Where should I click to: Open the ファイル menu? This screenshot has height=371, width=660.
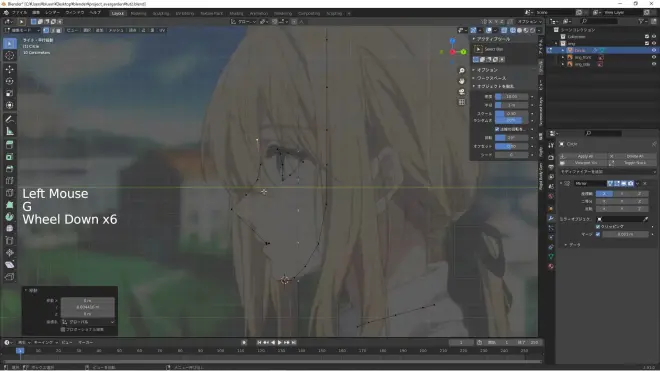[x=19, y=13]
